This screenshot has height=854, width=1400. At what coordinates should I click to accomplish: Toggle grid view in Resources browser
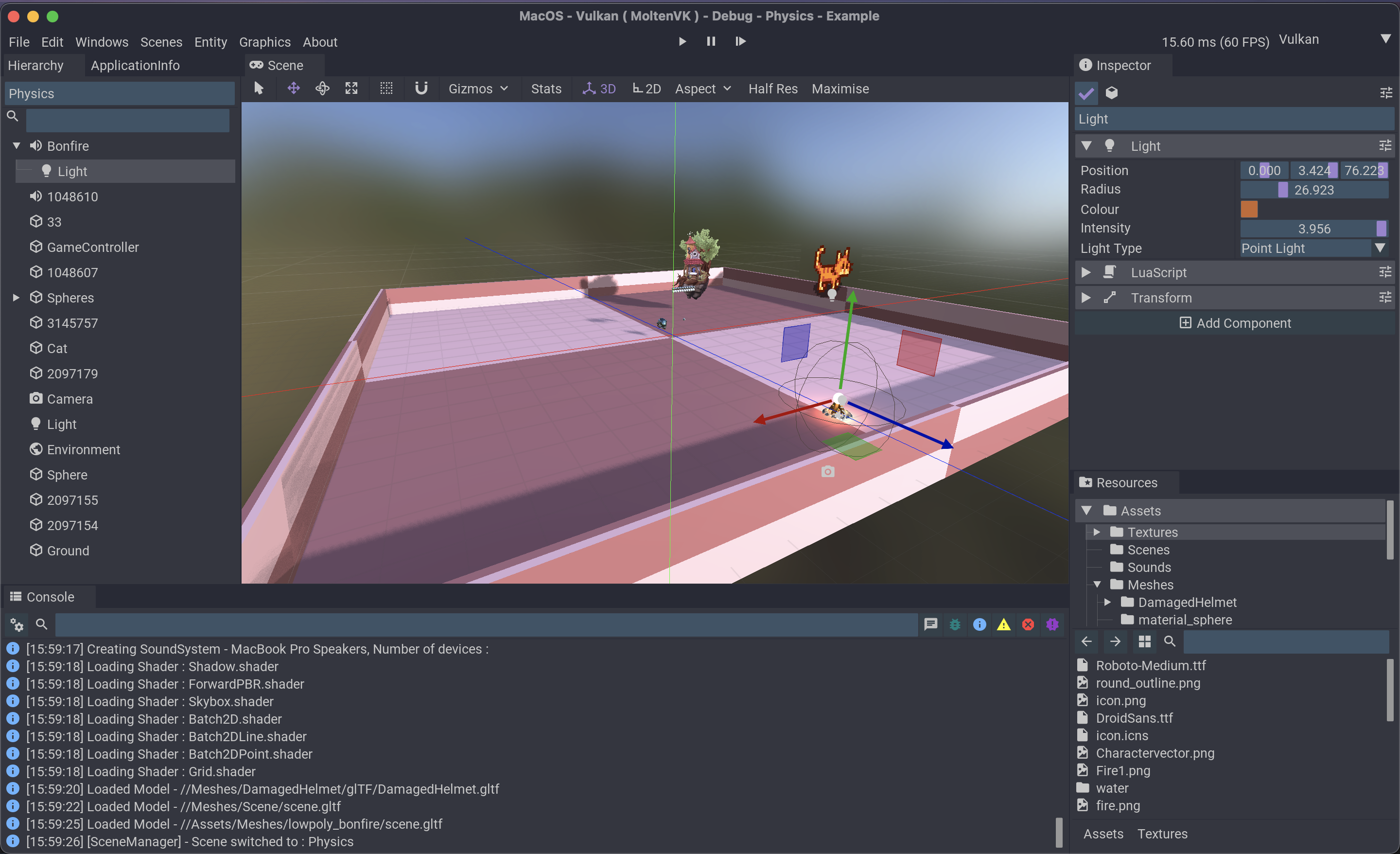click(x=1144, y=641)
